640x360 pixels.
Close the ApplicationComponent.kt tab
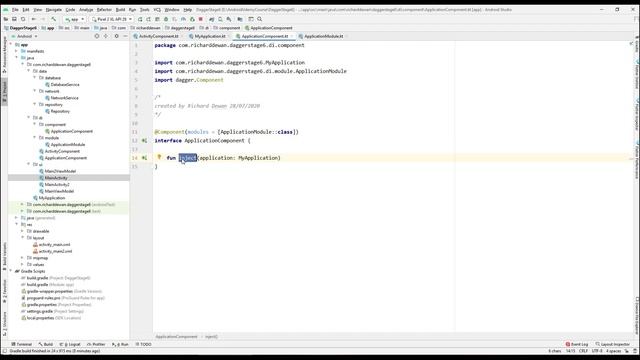click(x=292, y=36)
